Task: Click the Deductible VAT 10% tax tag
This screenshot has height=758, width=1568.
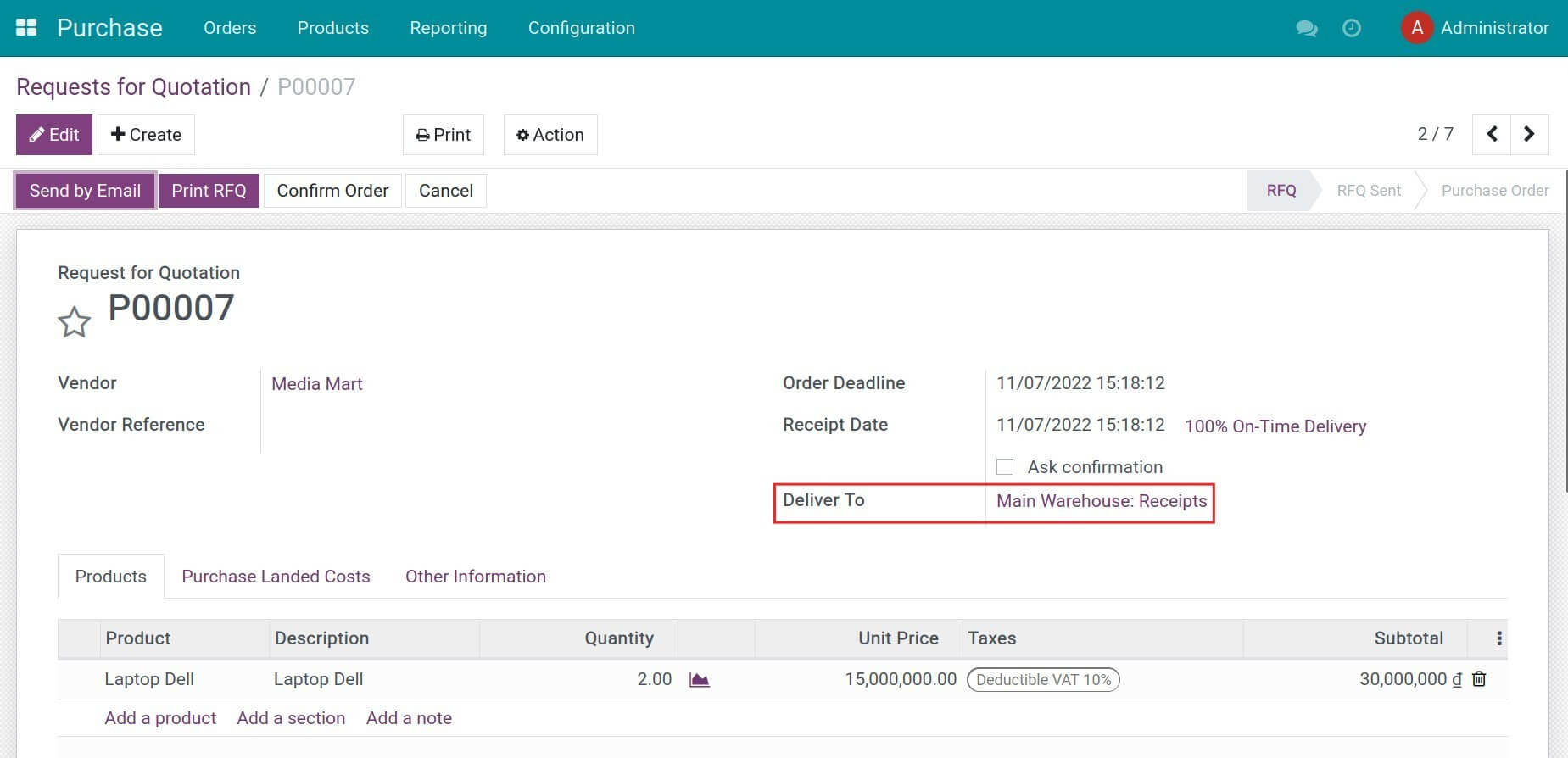Action: click(x=1043, y=680)
